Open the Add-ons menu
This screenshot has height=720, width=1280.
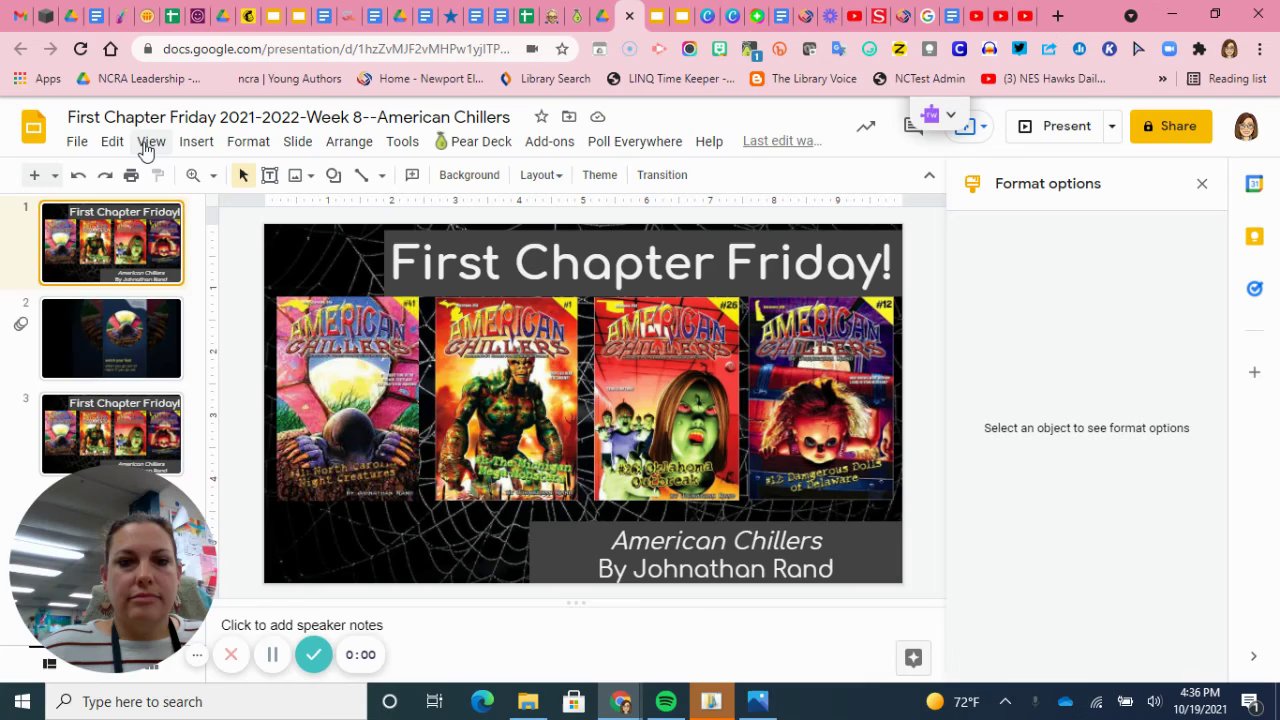[549, 141]
